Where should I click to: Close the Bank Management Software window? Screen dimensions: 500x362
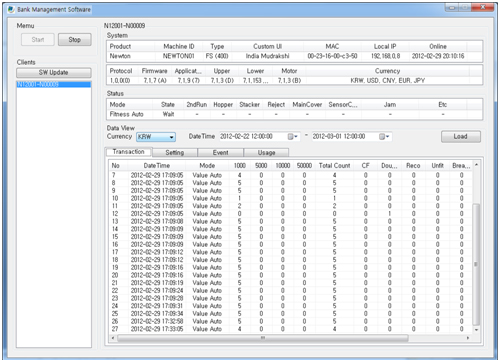point(482,7)
